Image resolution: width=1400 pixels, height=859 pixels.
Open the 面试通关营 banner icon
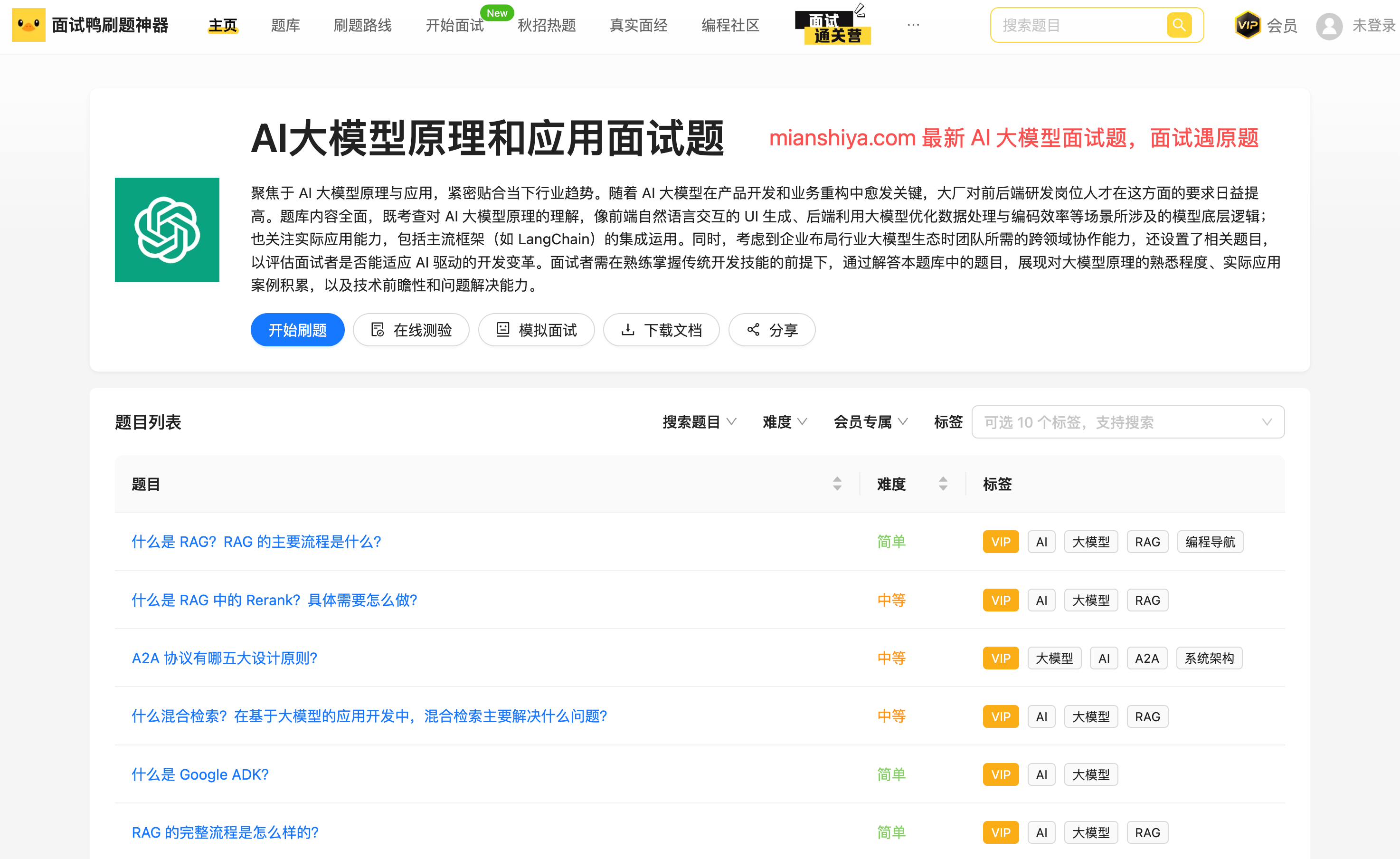832,27
